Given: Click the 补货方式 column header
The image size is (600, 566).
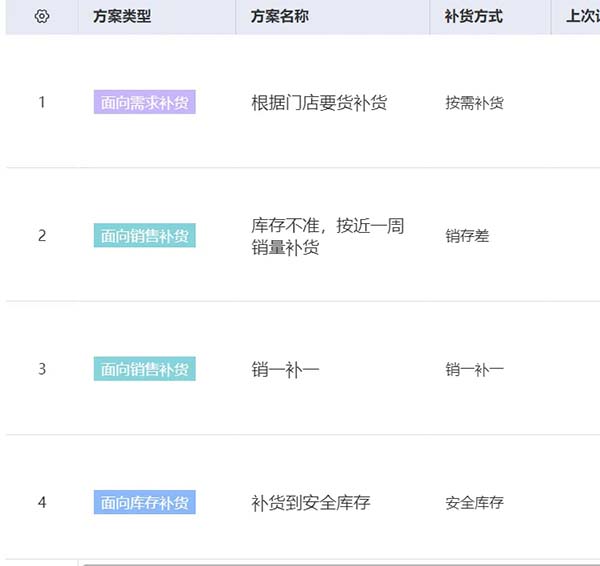Looking at the screenshot, I should (x=473, y=17).
